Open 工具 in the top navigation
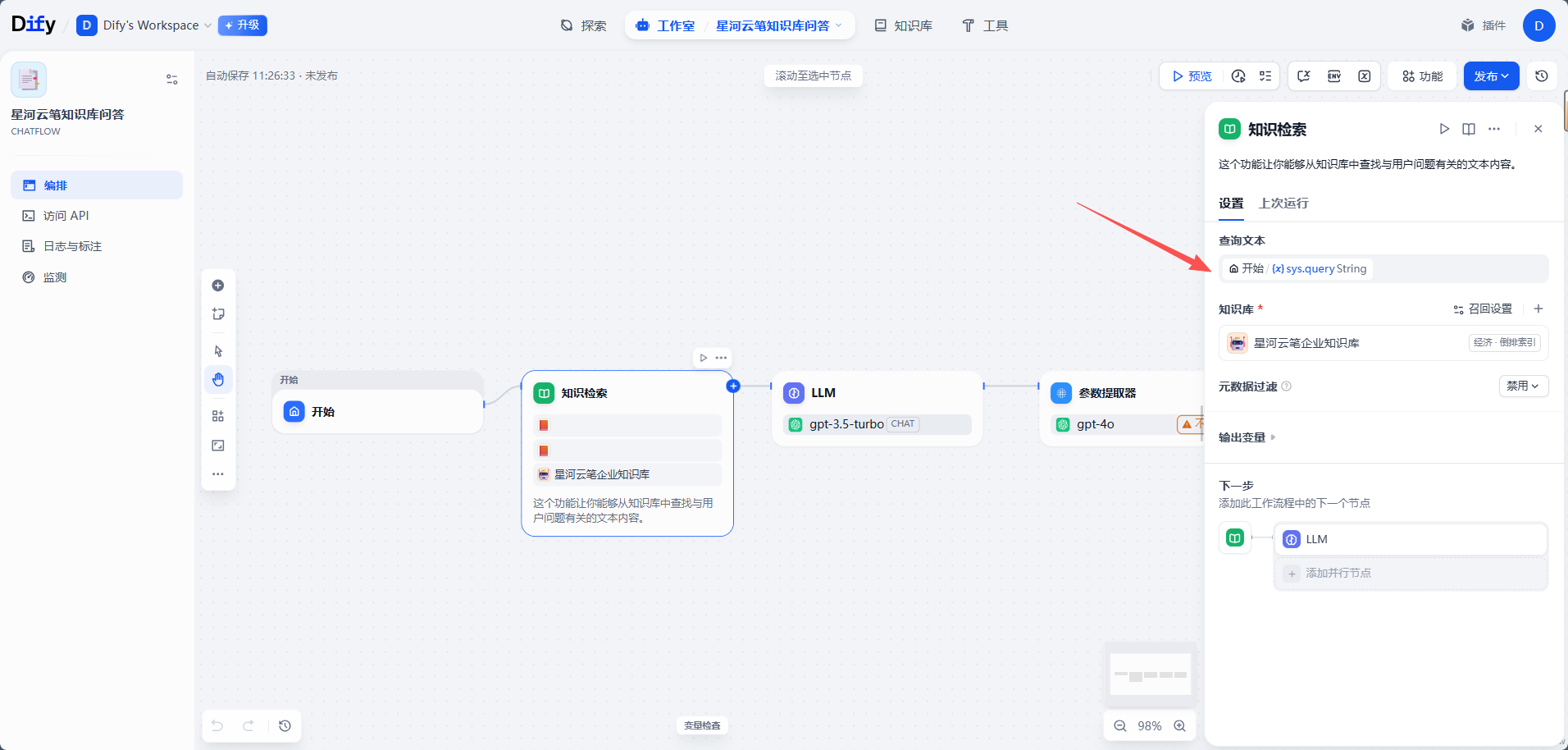Image resolution: width=1568 pixels, height=750 pixels. (985, 25)
